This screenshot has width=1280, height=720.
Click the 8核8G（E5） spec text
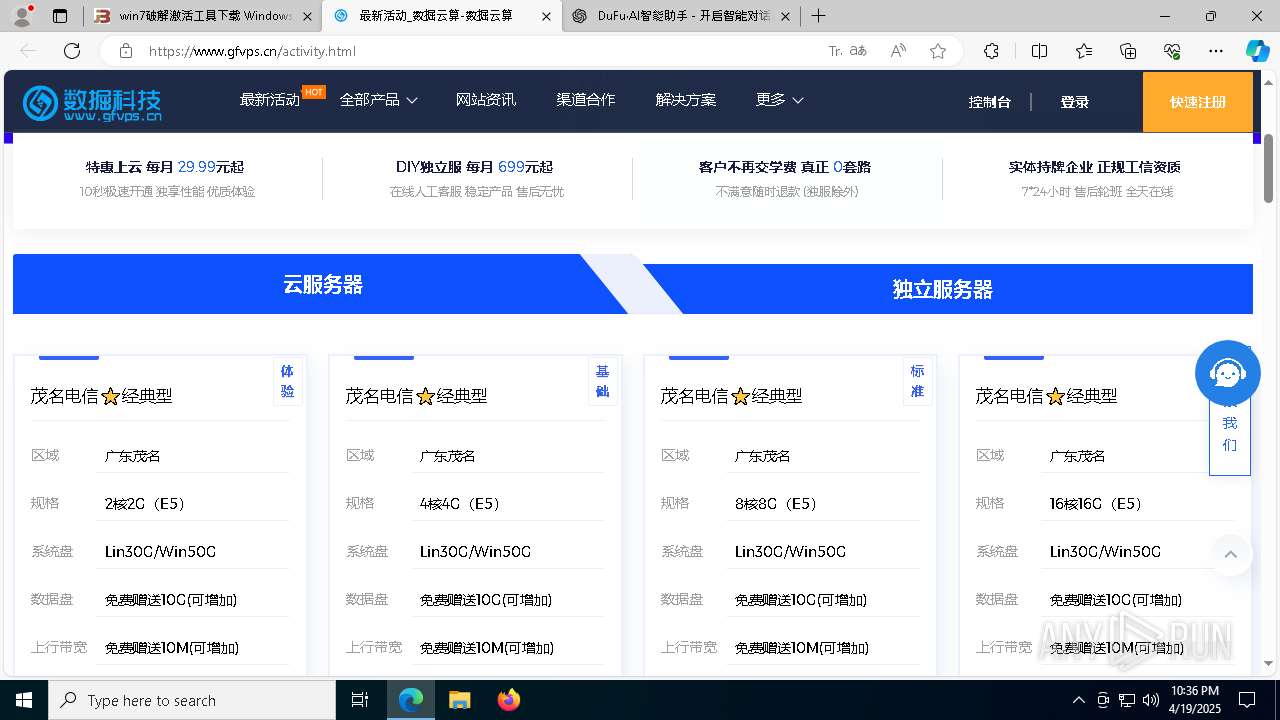click(x=776, y=504)
